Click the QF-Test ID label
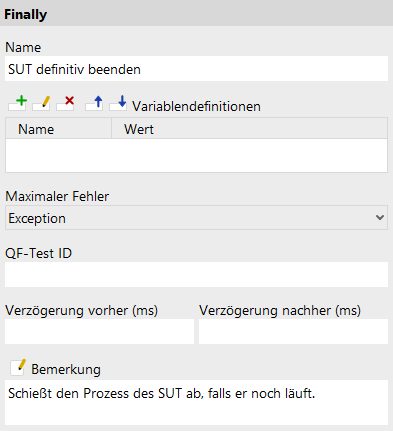 (39, 253)
